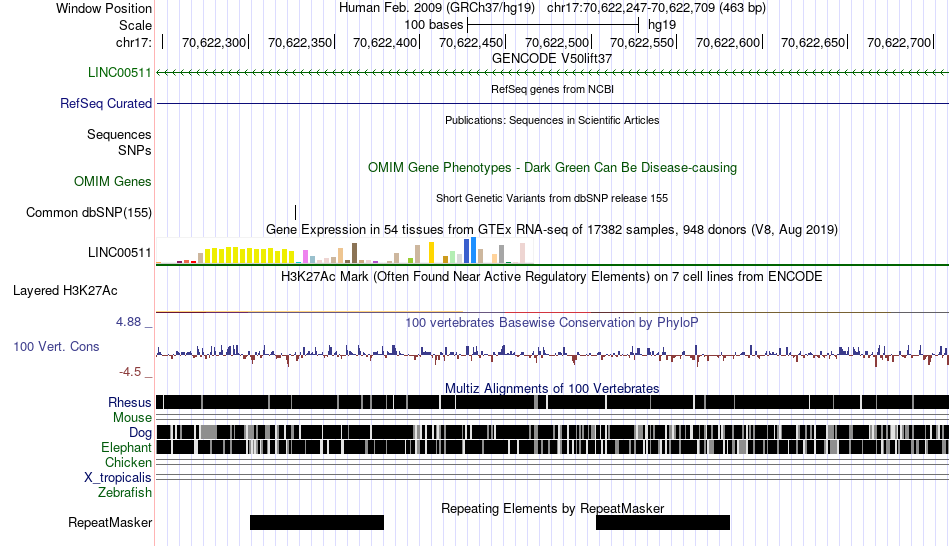Click the GTEx Gene Expression track title
The height and width of the screenshot is (546, 950).
click(552, 230)
